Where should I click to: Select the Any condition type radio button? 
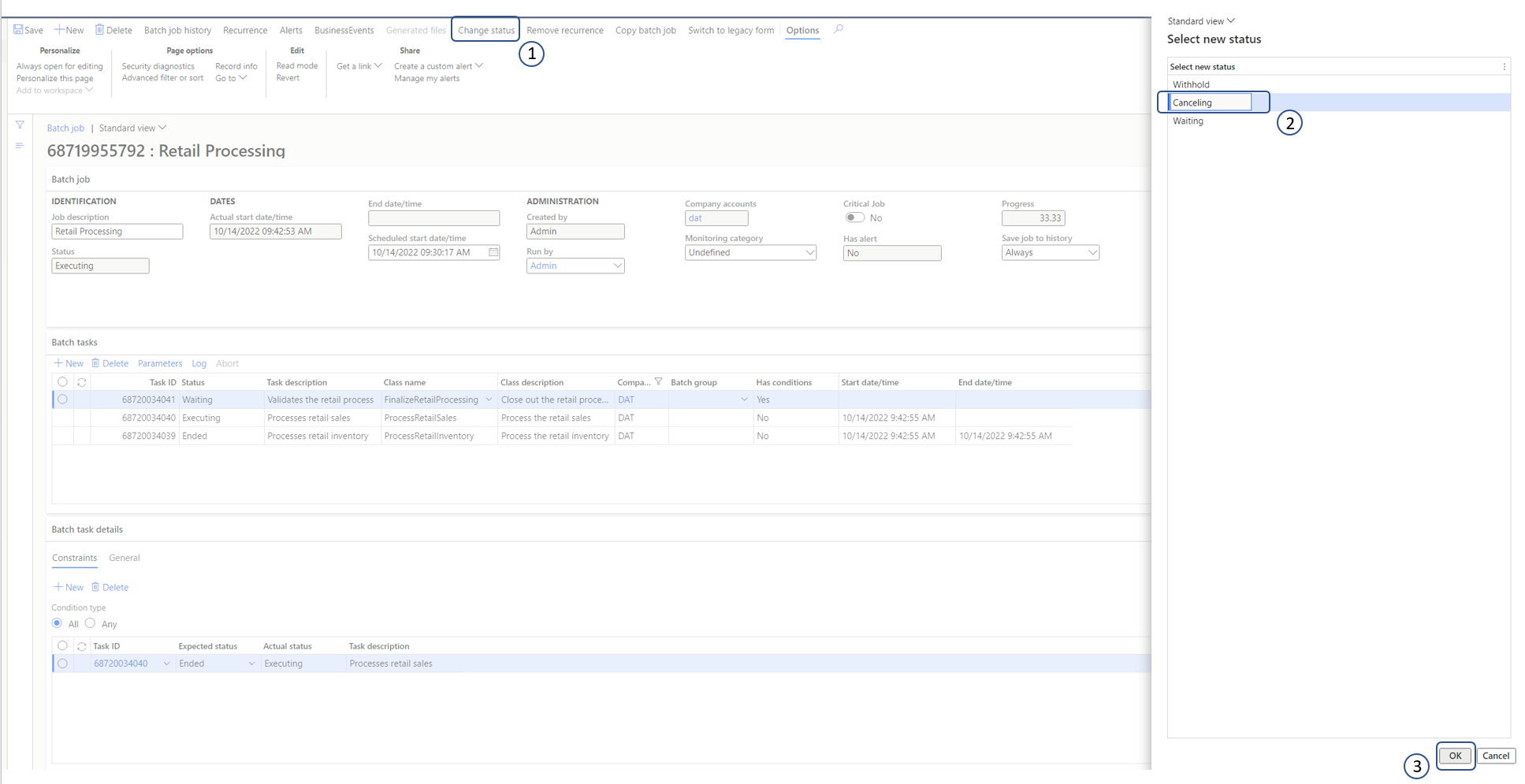tap(89, 623)
